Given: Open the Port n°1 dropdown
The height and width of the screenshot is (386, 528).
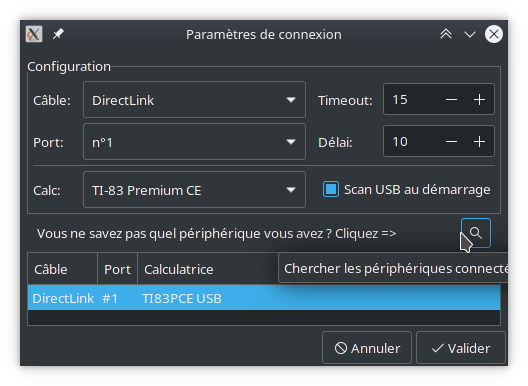Looking at the screenshot, I should (x=194, y=141).
